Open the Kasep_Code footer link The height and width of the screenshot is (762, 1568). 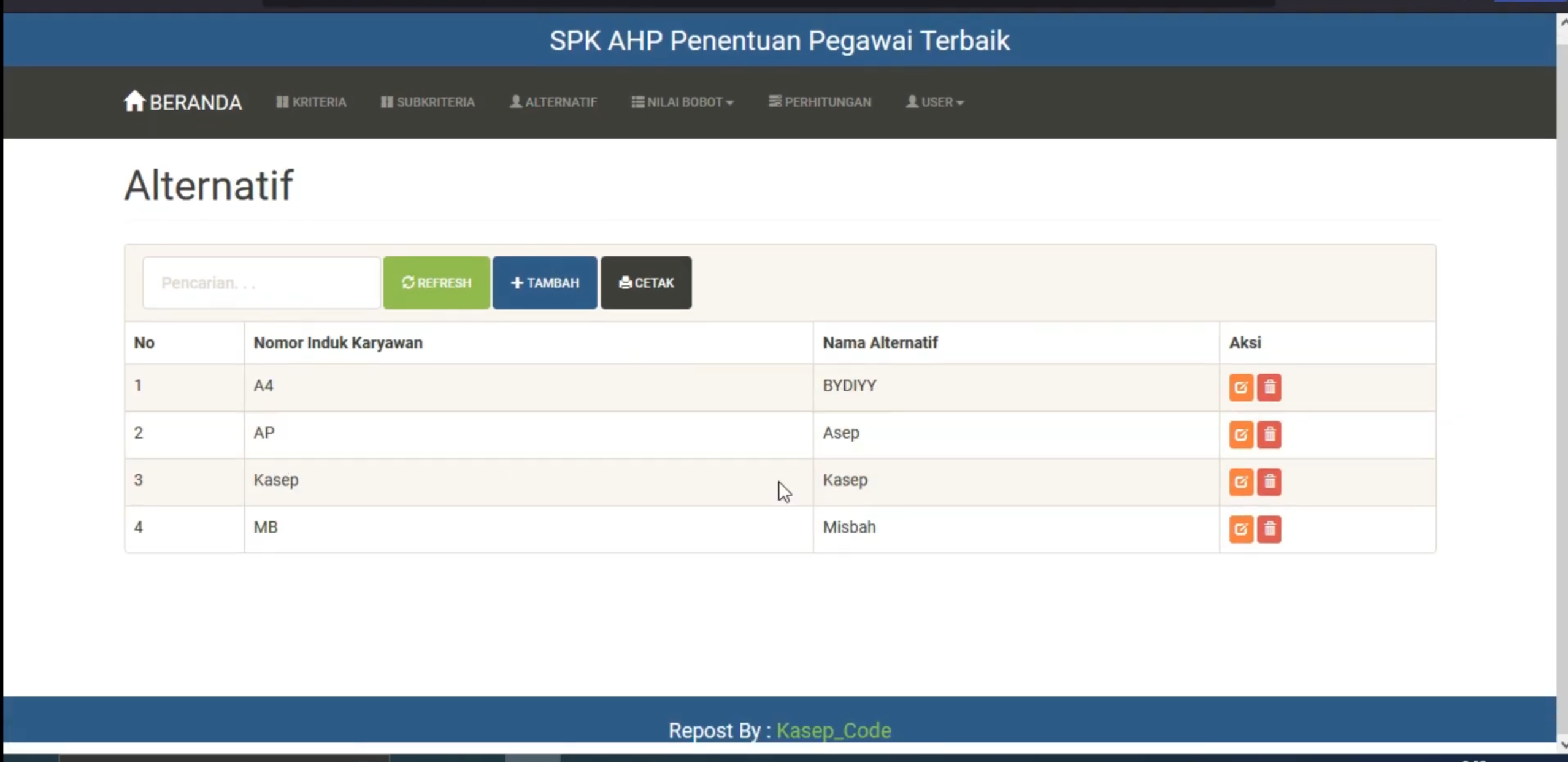pos(833,731)
